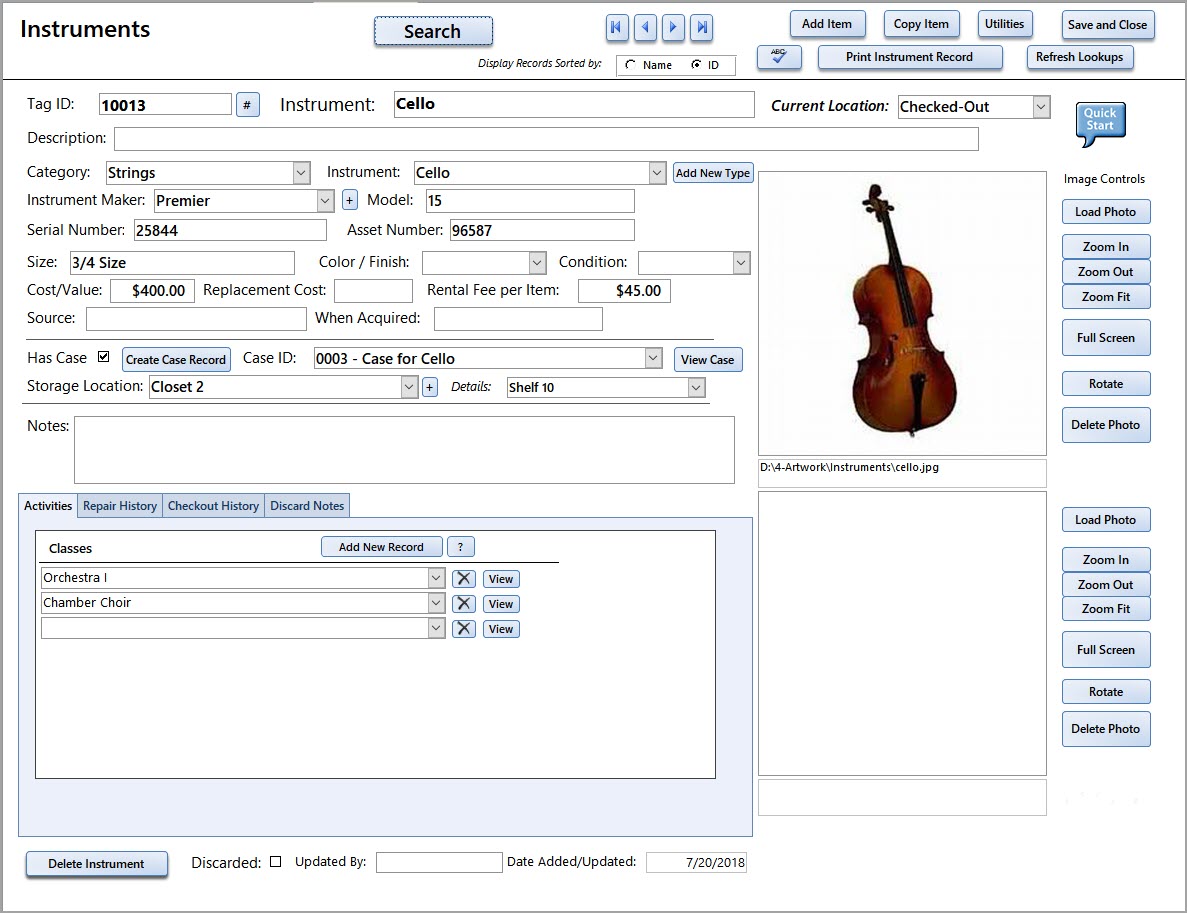Click Add New Record under Classes
Screen dimensions: 1187x913
(x=381, y=546)
